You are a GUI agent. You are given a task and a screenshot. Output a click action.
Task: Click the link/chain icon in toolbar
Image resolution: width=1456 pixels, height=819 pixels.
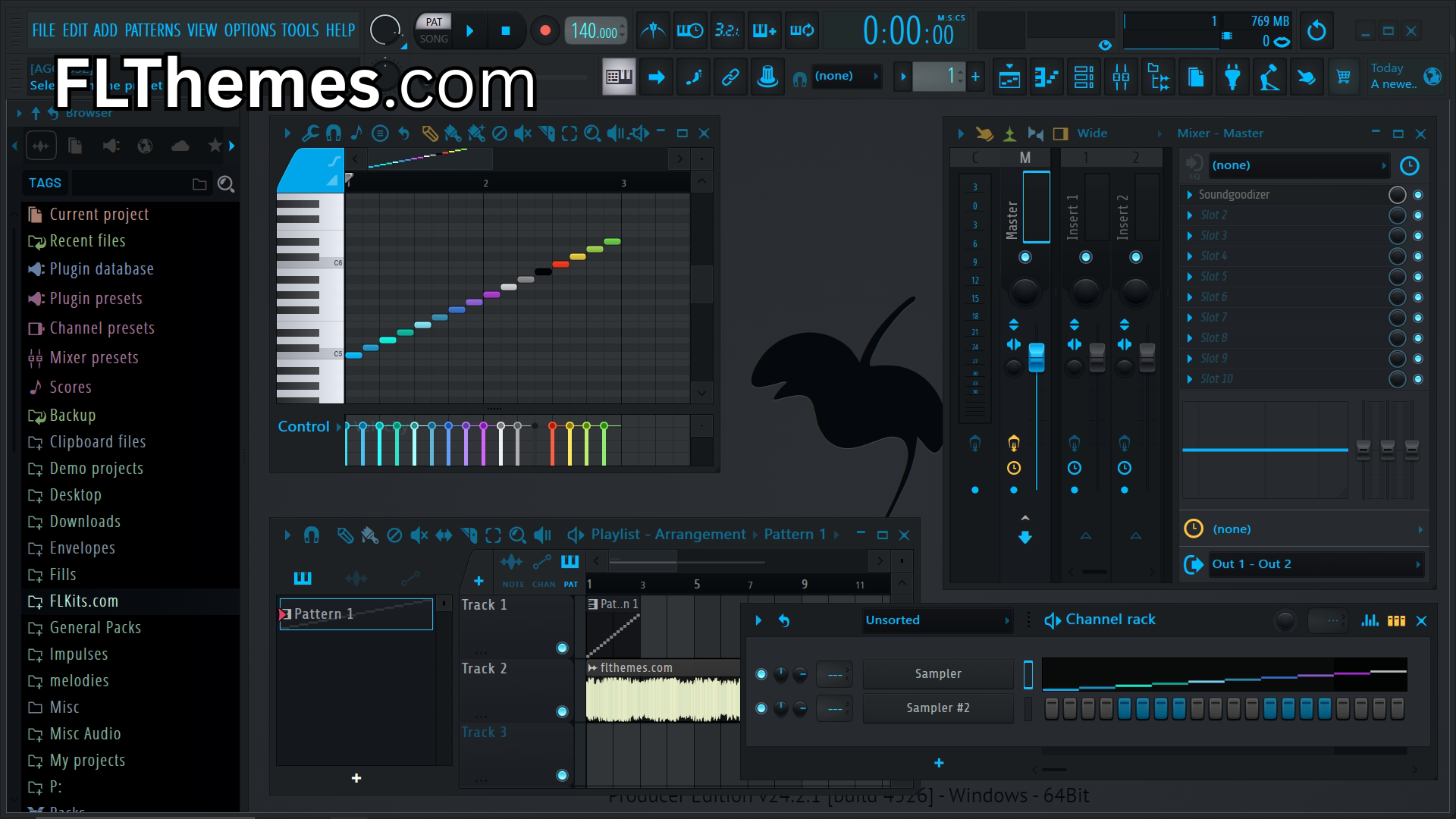click(730, 77)
